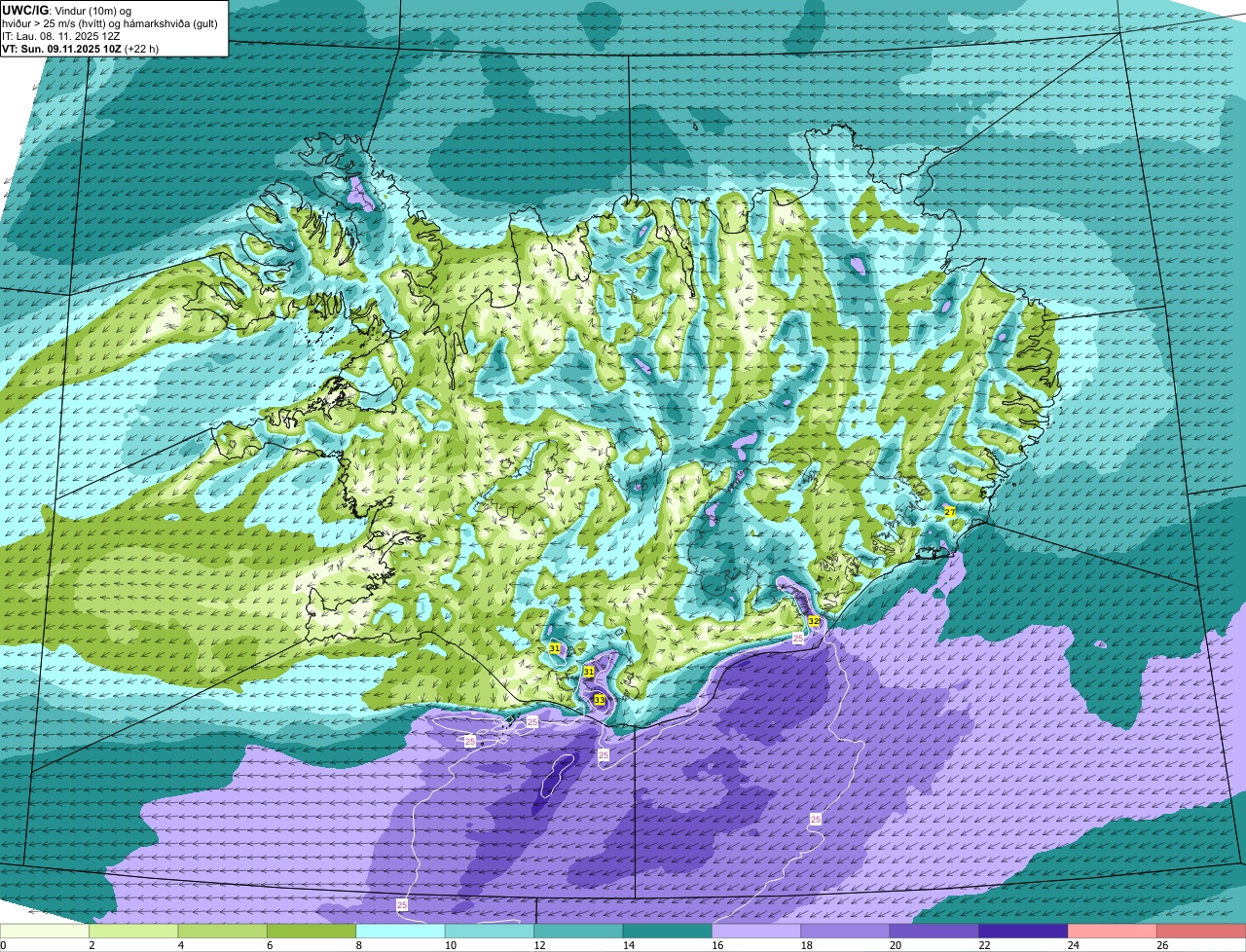Screen dimensions: 1246x952
Task: Pick the 18–20 m/s purple legend swatch
Action: click(x=846, y=932)
